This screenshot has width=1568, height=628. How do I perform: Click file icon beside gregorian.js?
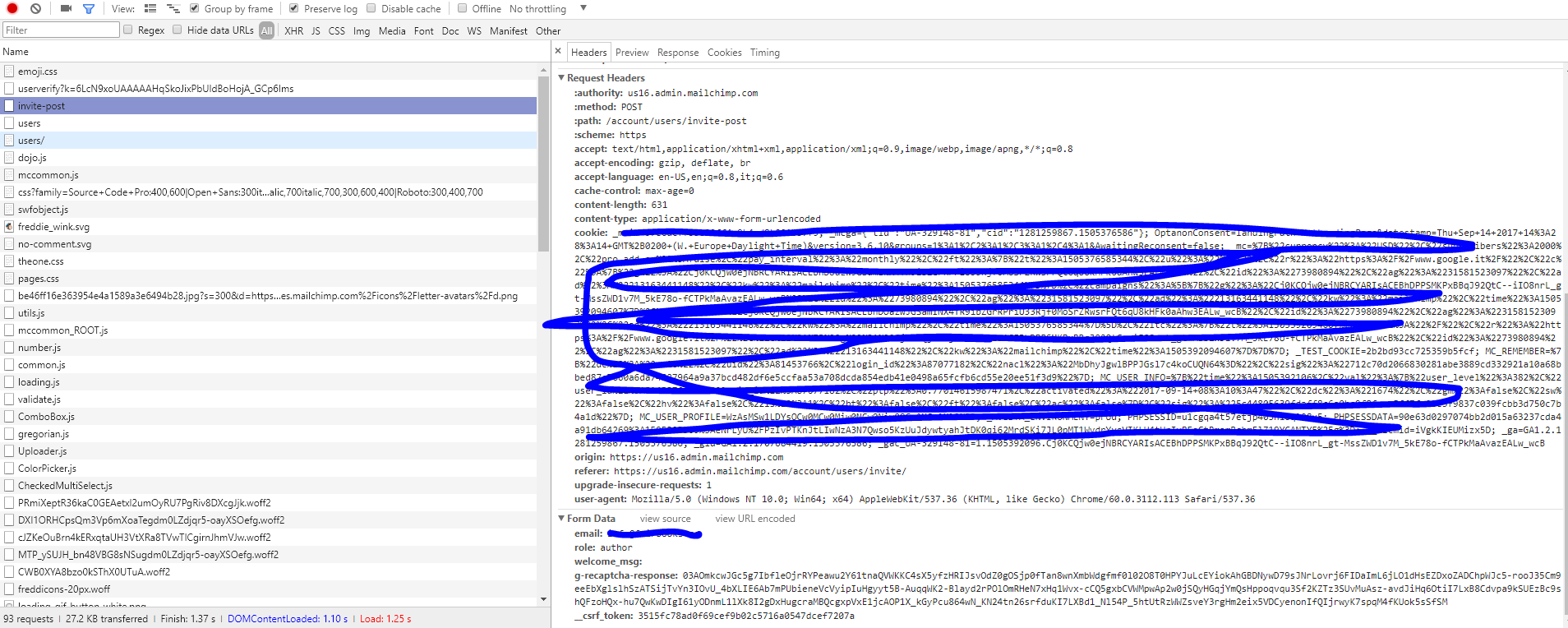pos(9,434)
